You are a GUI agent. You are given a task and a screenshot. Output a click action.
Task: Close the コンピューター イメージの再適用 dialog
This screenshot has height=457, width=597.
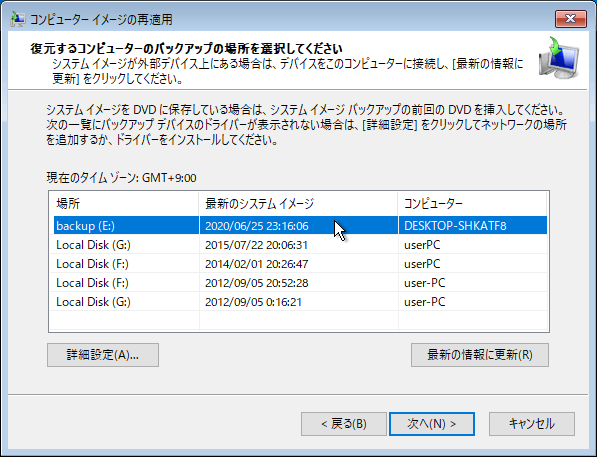coord(570,19)
